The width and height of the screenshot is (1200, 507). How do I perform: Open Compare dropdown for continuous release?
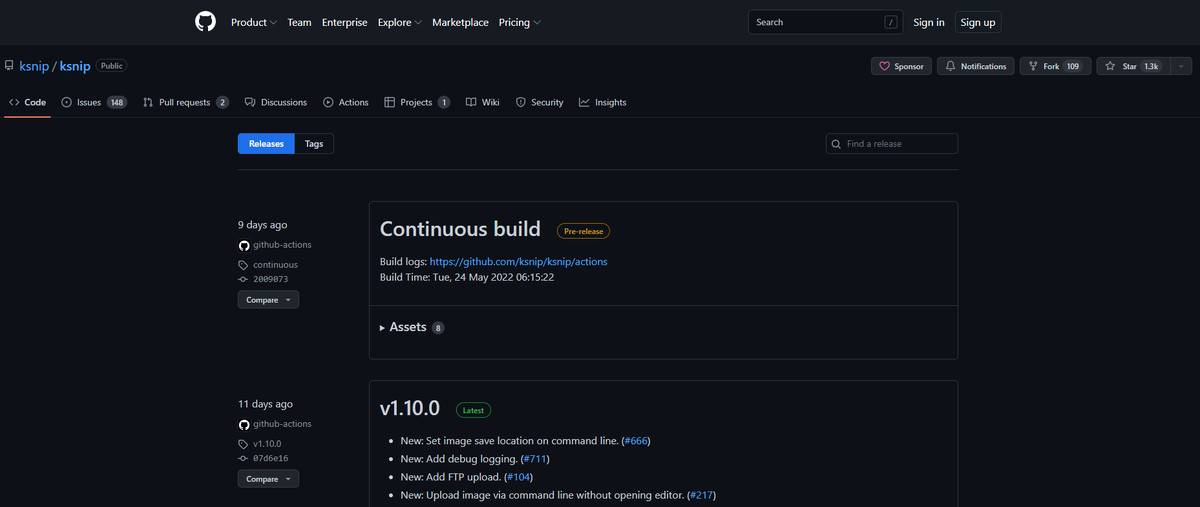click(268, 300)
